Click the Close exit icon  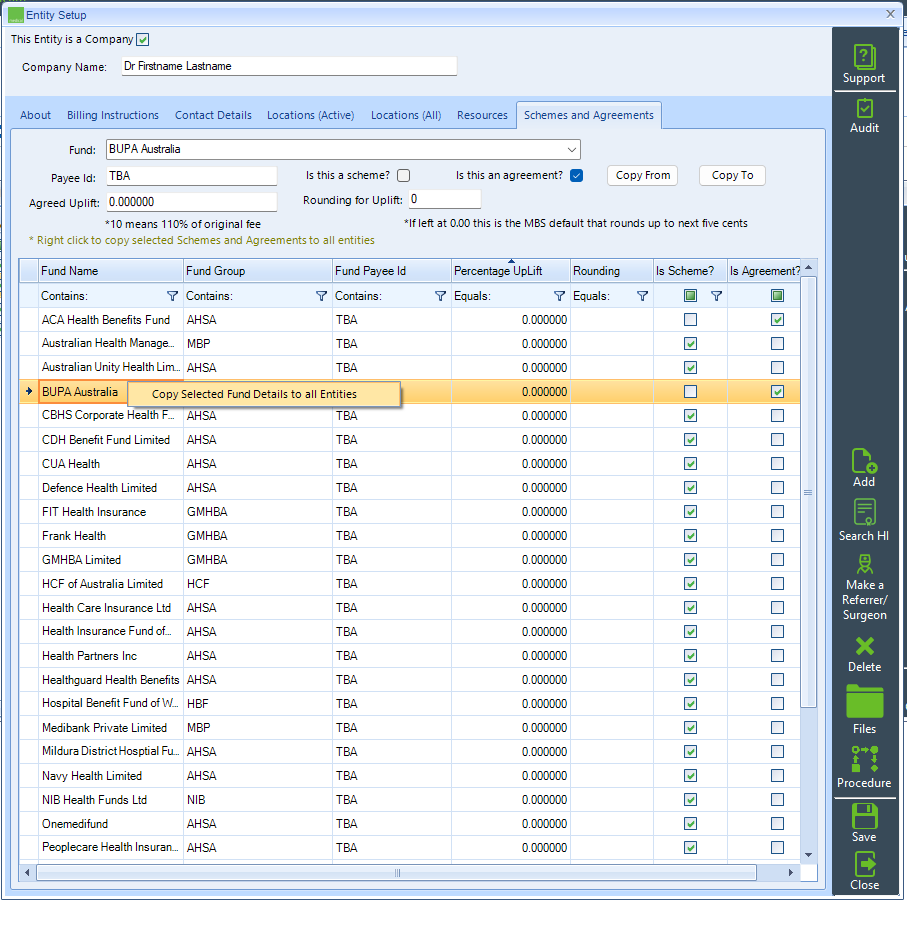coord(864,865)
